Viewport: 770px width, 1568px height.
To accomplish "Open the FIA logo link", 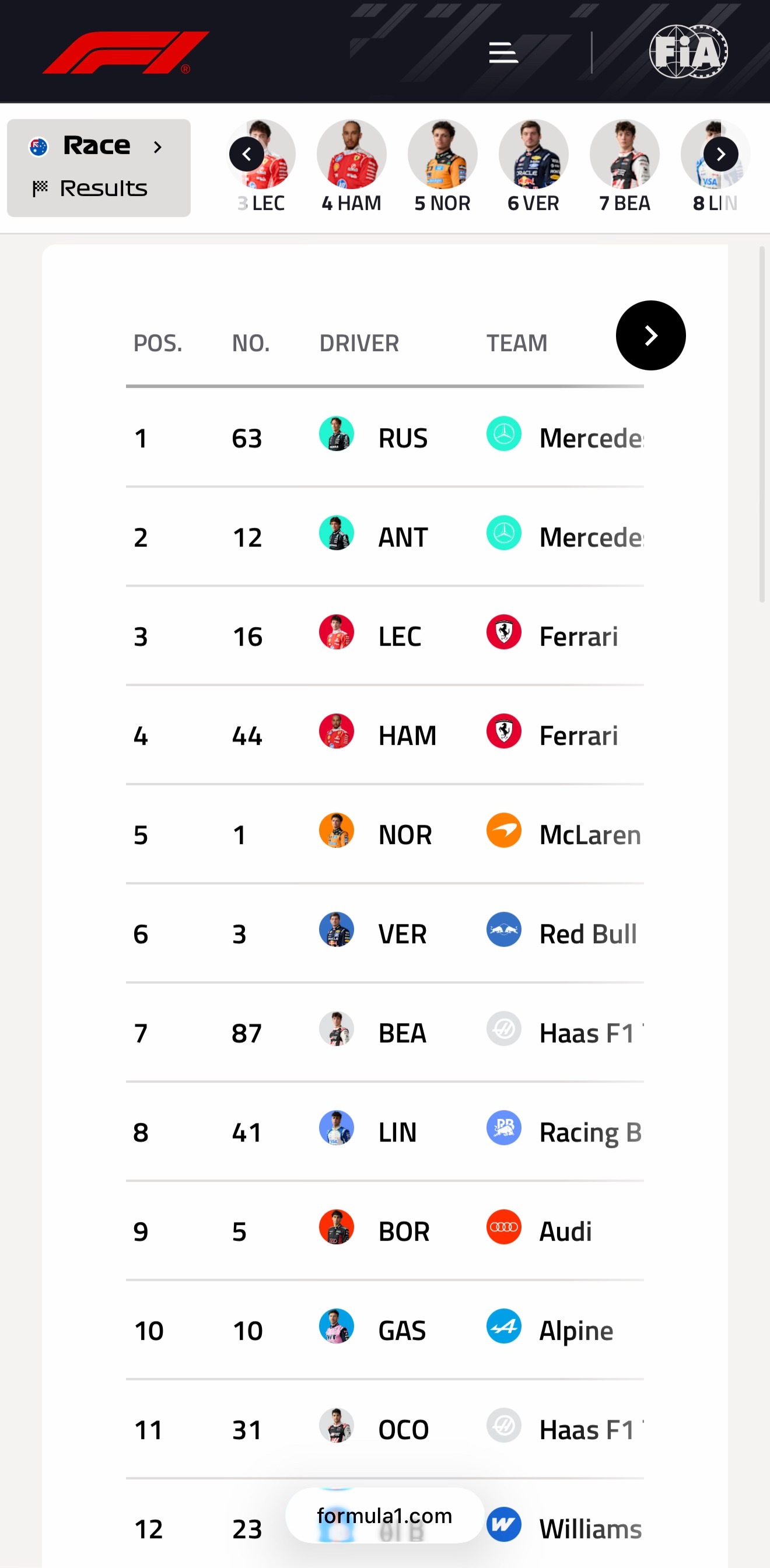I will click(x=688, y=52).
